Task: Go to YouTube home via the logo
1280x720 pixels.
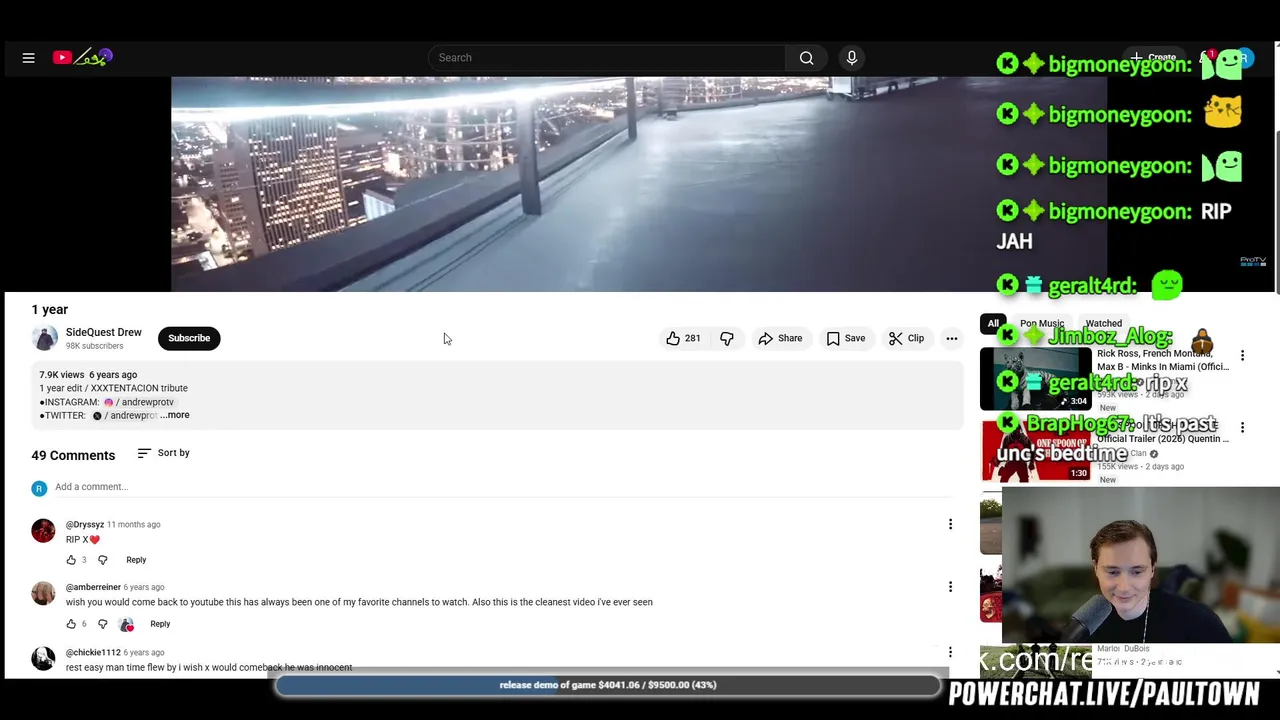Action: pyautogui.click(x=82, y=58)
